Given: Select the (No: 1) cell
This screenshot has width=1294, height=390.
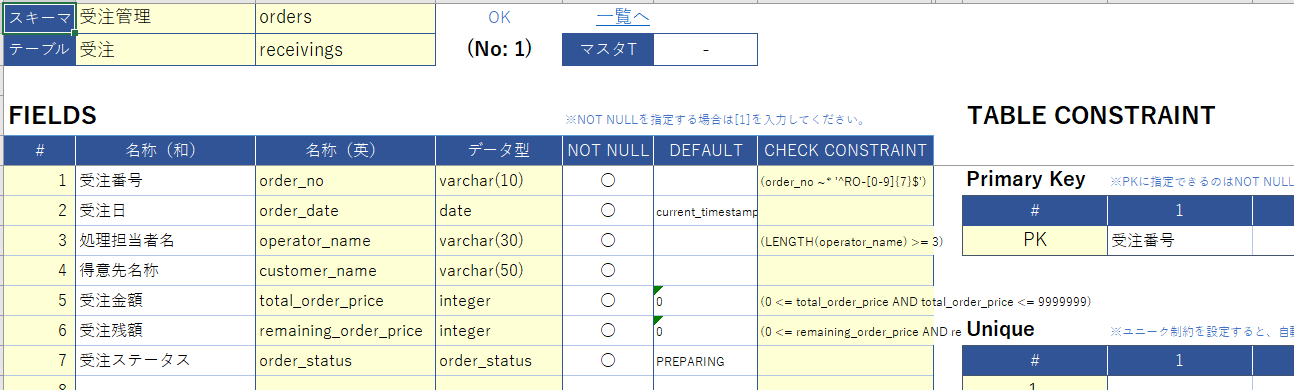Looking at the screenshot, I should 499,49.
